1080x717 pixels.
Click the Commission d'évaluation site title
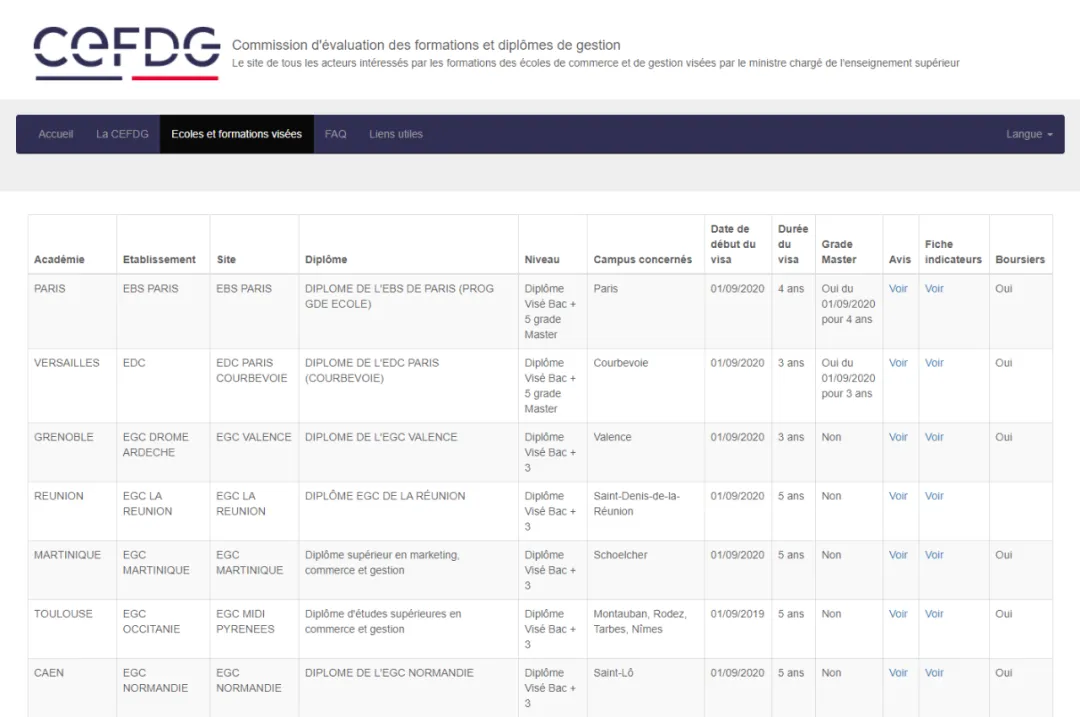426,45
